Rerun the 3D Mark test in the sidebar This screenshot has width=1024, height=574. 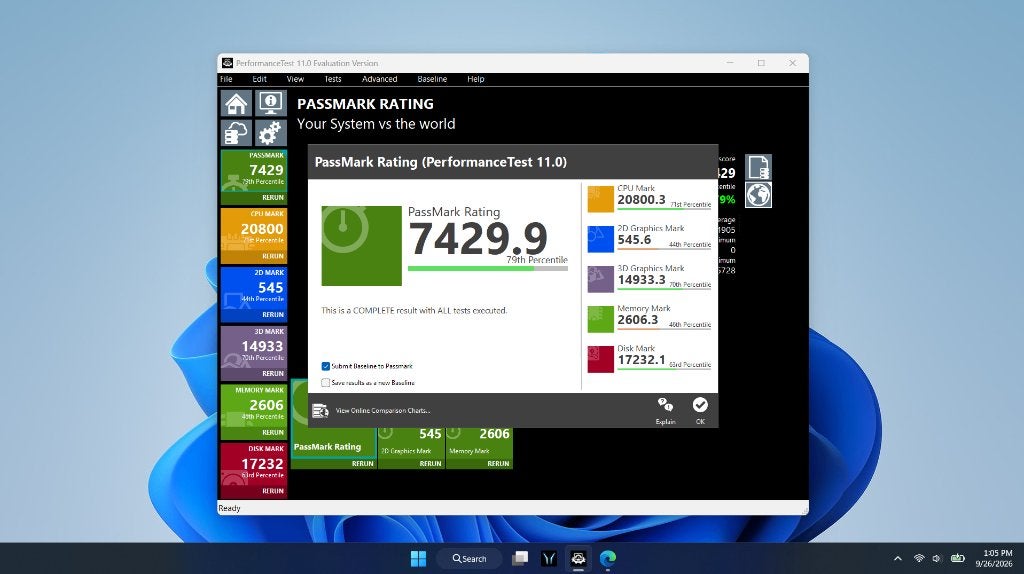tap(273, 374)
